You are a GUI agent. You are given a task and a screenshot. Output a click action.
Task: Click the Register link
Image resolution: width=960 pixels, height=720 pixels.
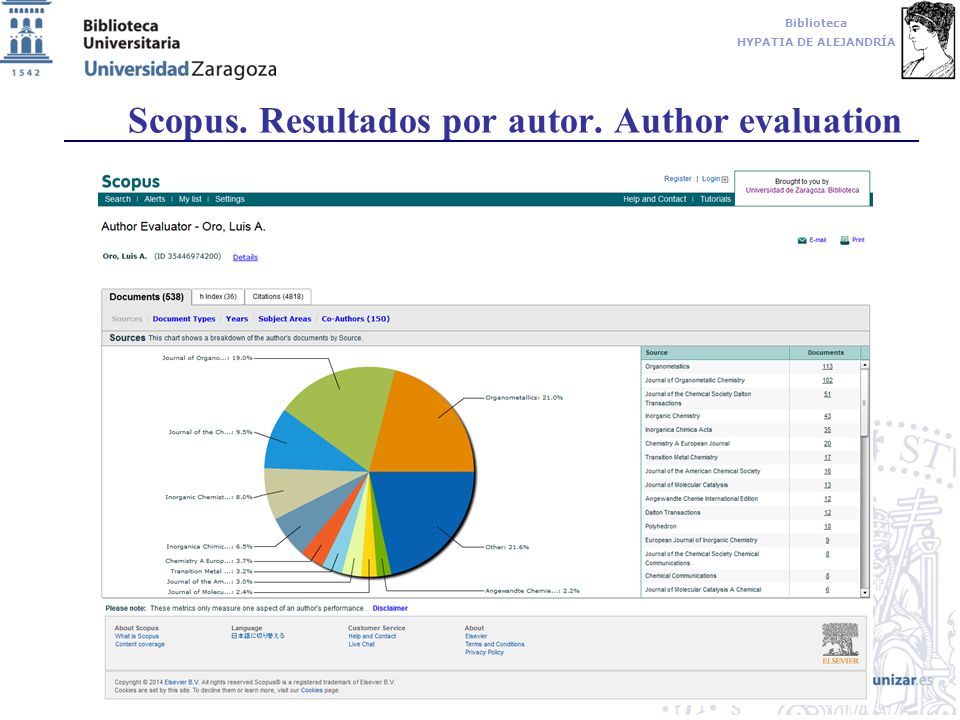678,179
